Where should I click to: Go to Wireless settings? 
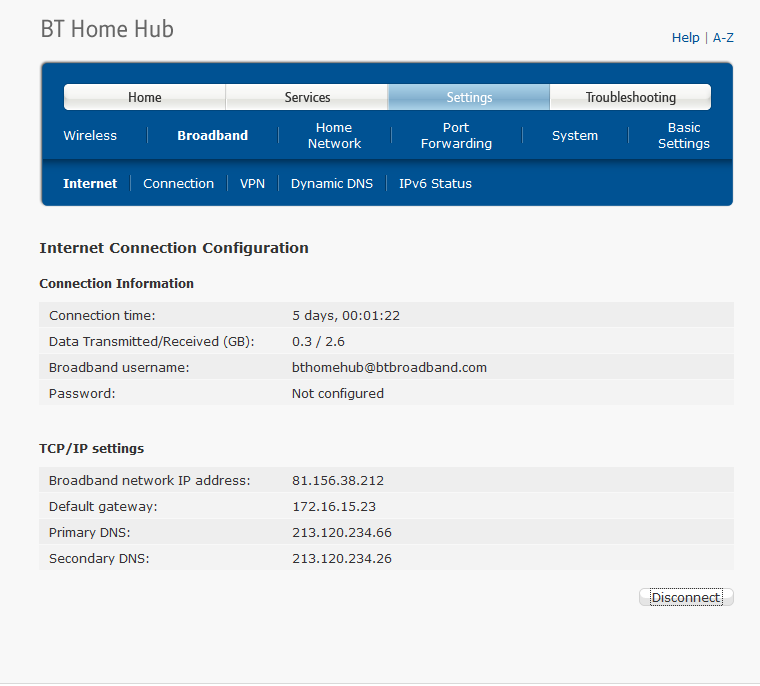(90, 135)
